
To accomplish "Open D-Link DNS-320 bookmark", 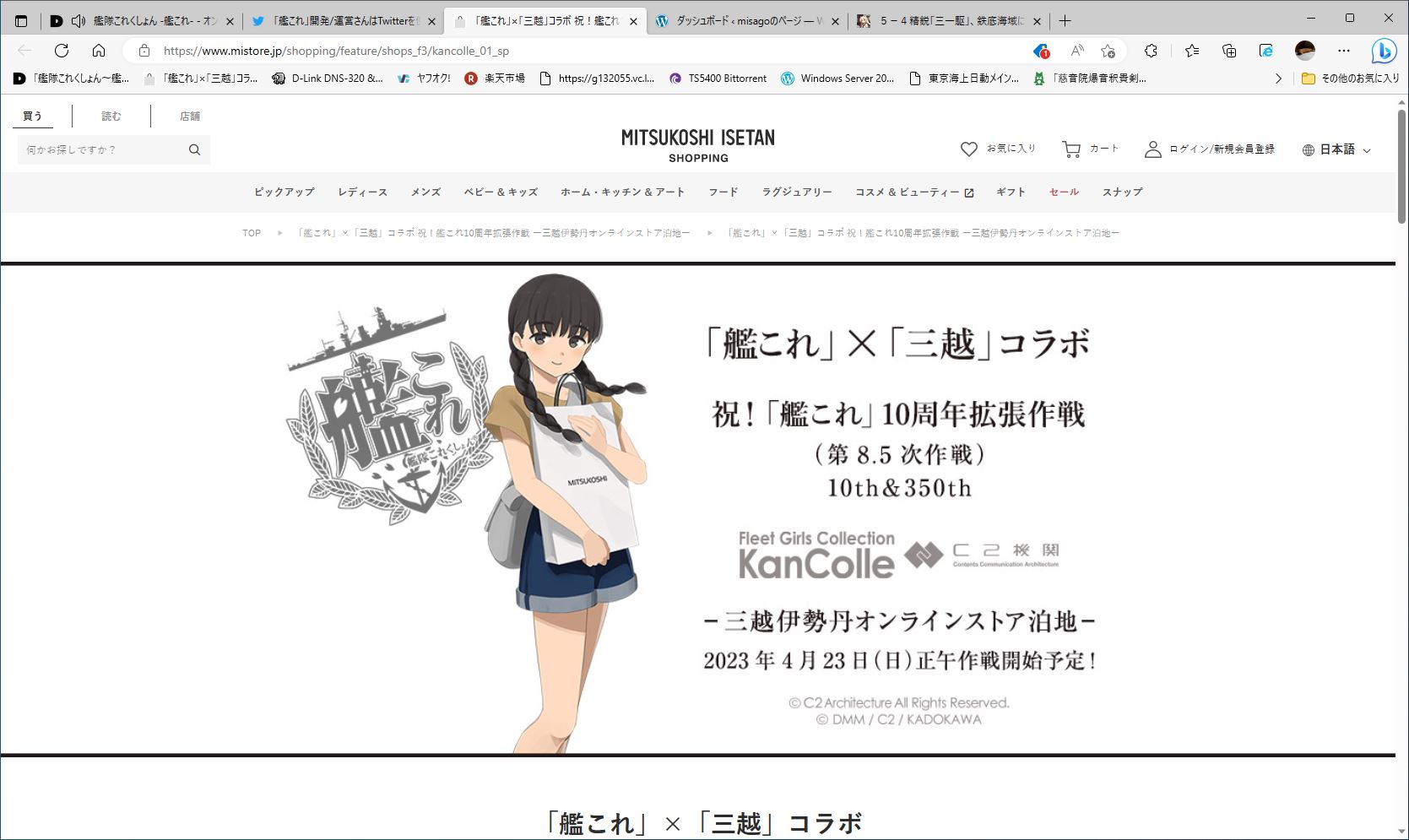I will [x=328, y=79].
